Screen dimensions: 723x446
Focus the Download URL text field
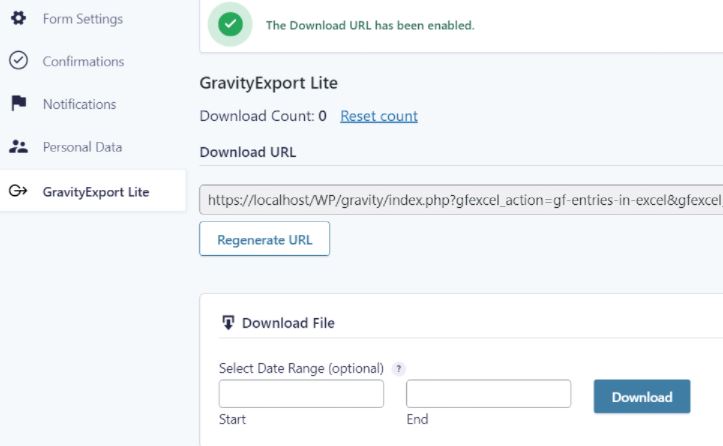point(461,200)
